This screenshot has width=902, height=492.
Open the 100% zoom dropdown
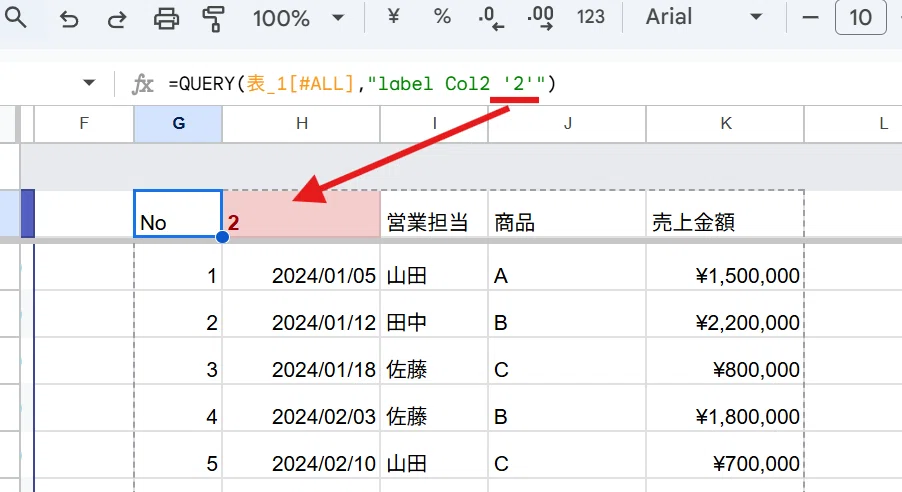[299, 18]
